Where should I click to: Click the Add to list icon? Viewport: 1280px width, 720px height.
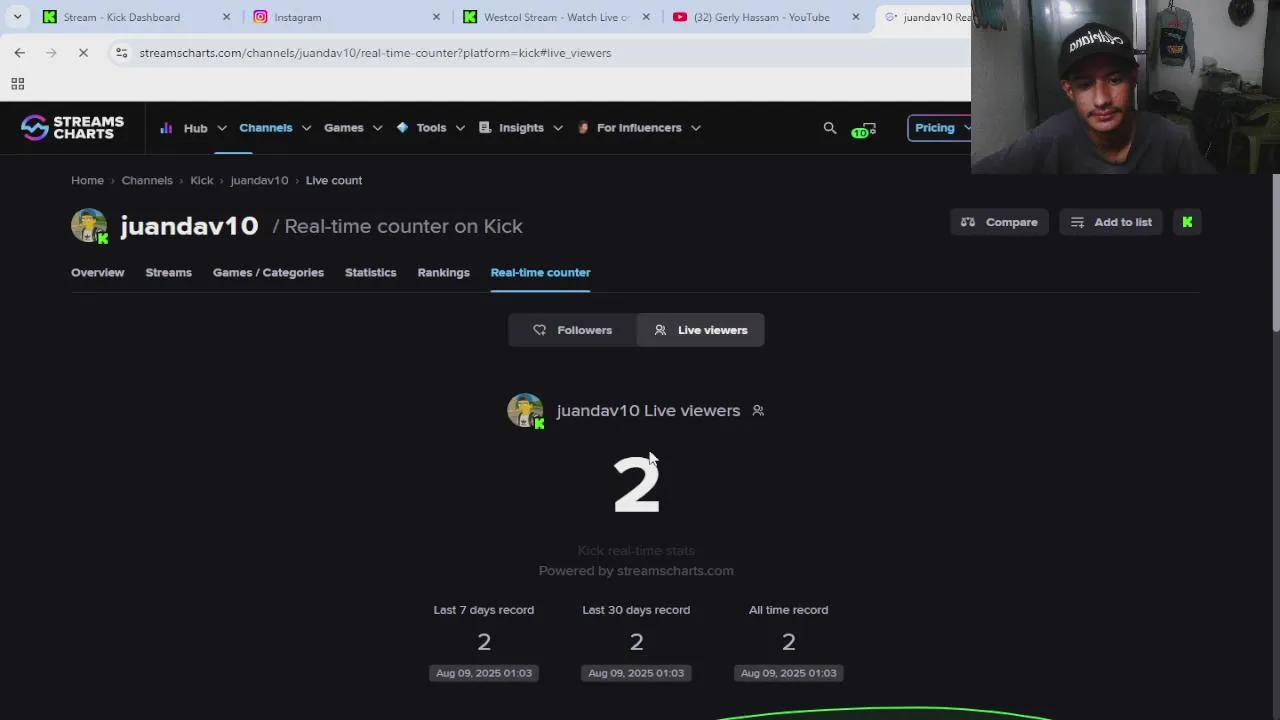click(x=1077, y=222)
